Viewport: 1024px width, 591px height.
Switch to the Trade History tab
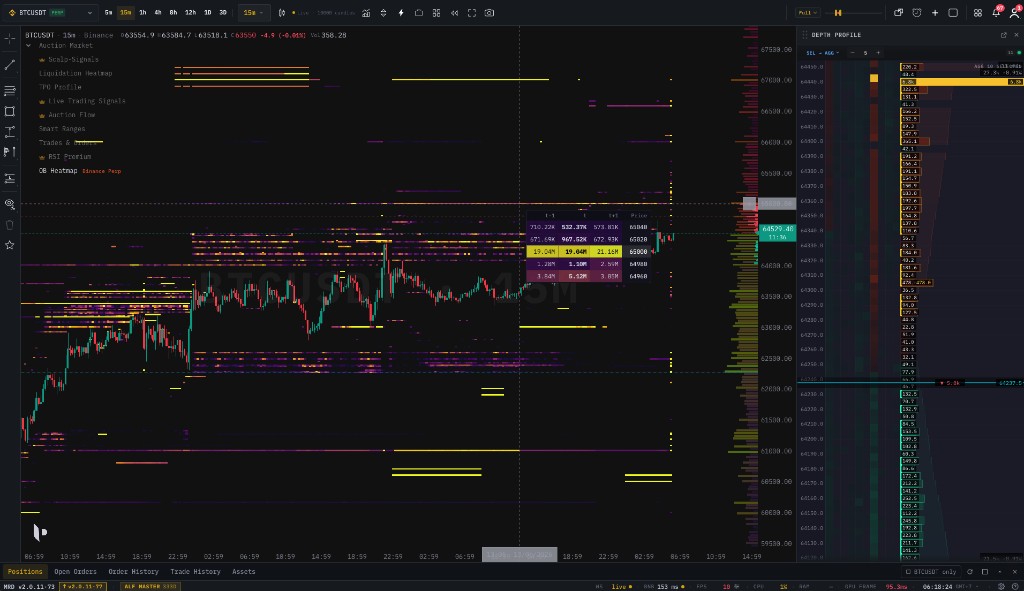click(195, 572)
